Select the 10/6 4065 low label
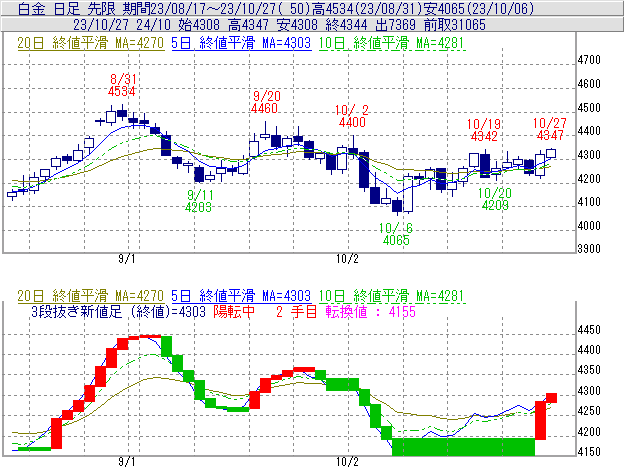This screenshot has width=624, height=475. click(x=396, y=234)
